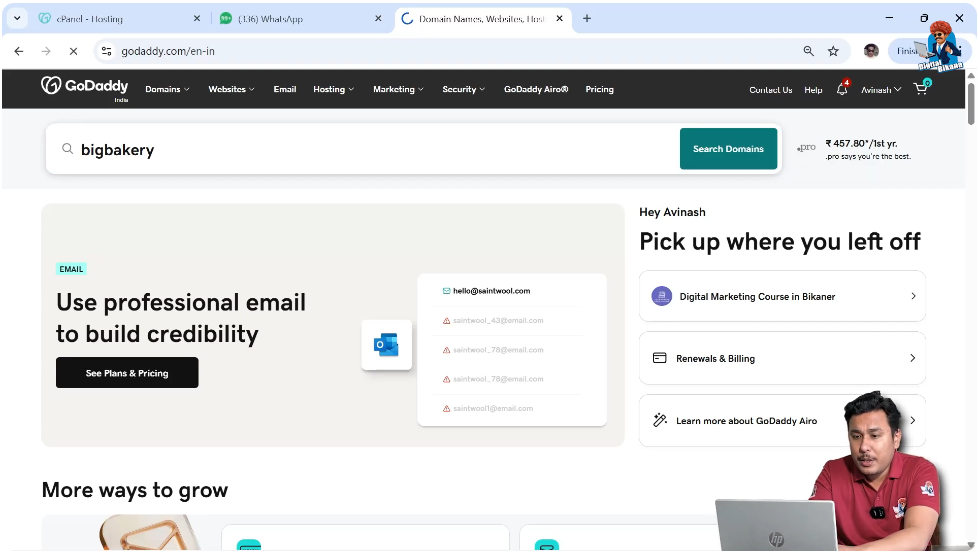Open the Contact Us link
Viewport: 978px width, 554px height.
pos(770,90)
